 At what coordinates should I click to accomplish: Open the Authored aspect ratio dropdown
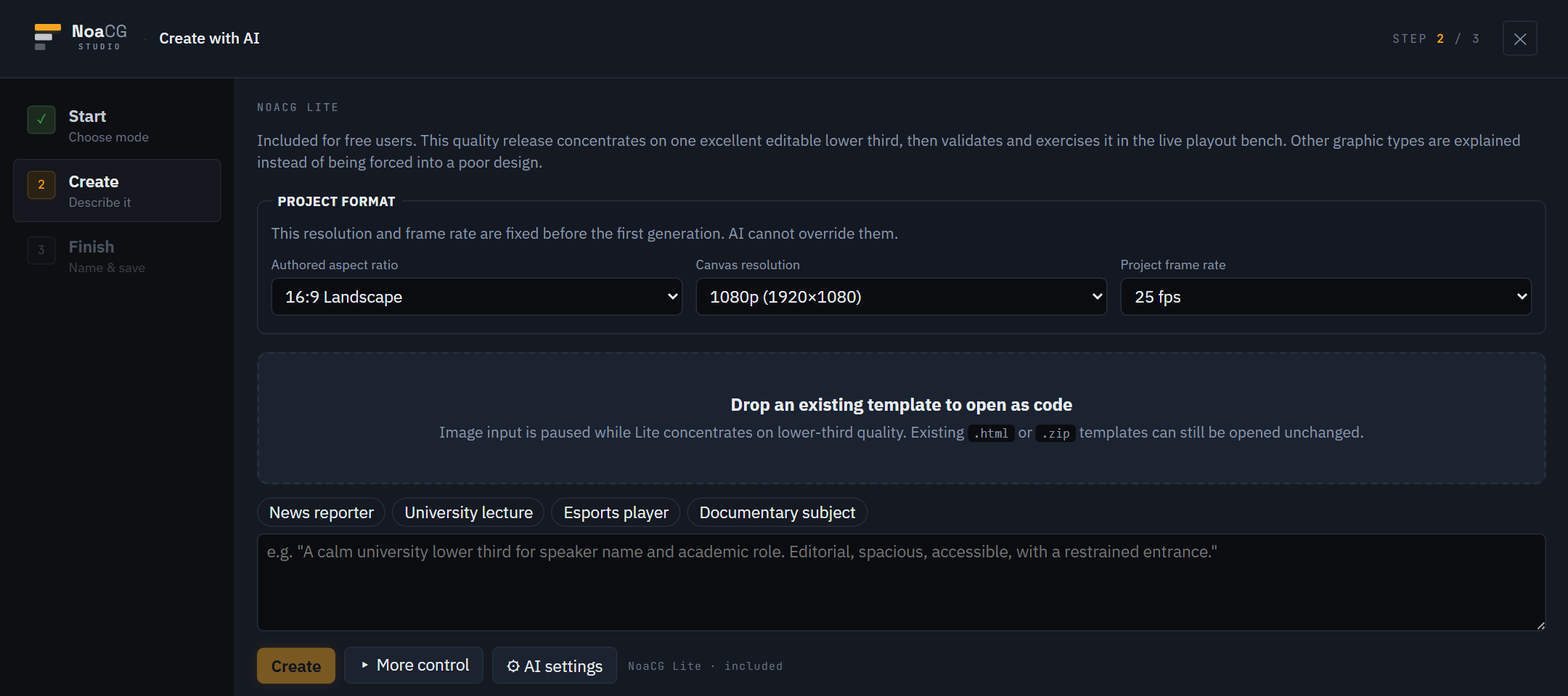pyautogui.click(x=476, y=297)
